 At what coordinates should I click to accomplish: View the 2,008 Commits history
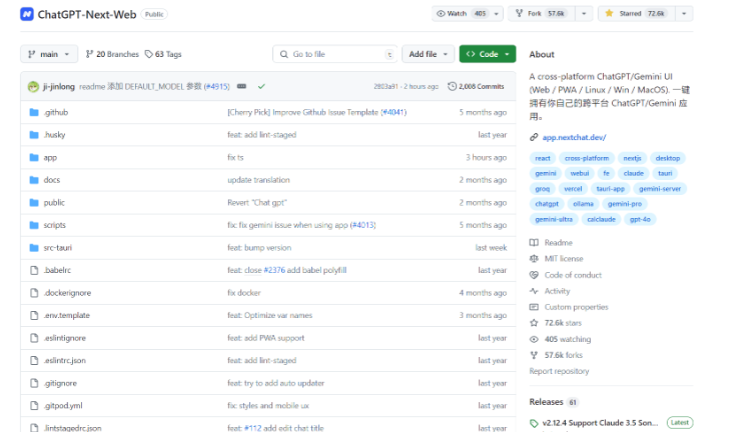click(x=476, y=87)
